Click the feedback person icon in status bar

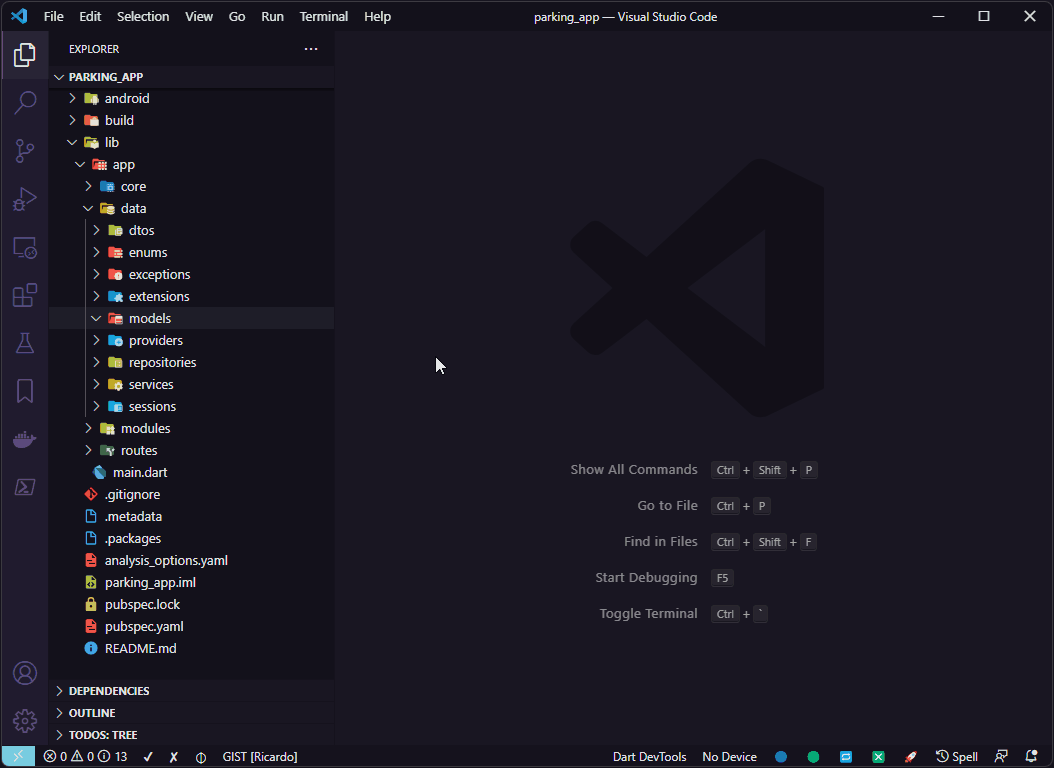[1001, 757]
